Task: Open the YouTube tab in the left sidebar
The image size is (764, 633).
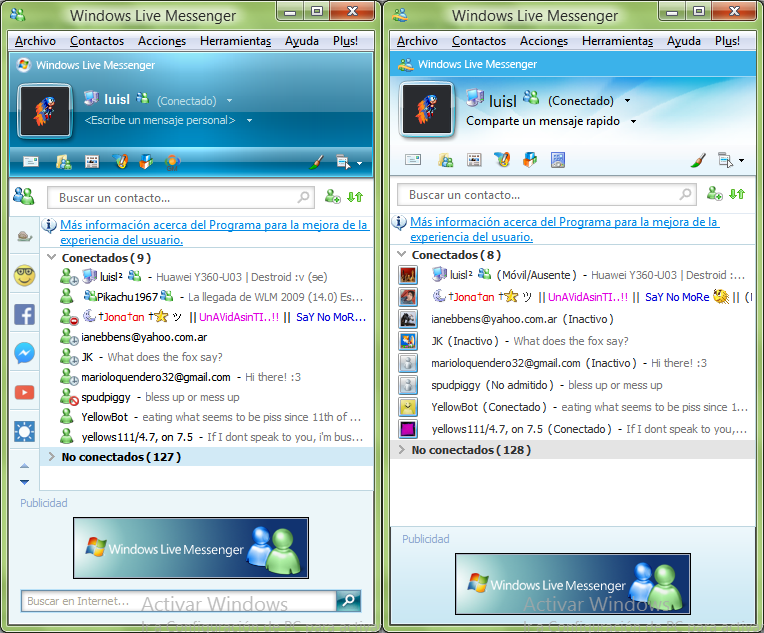Action: click(x=24, y=392)
